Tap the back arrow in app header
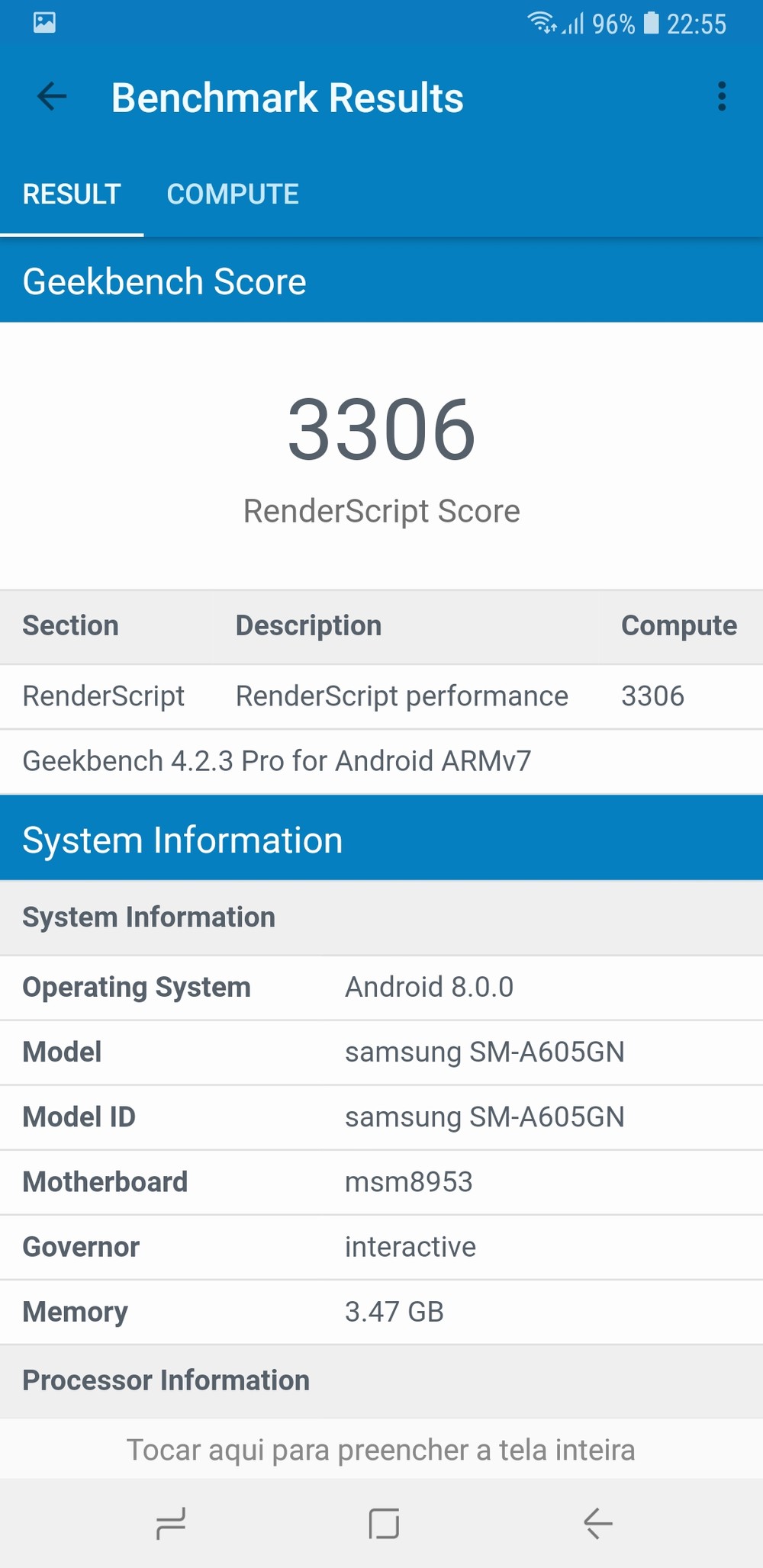763x1568 pixels. pos(52,97)
